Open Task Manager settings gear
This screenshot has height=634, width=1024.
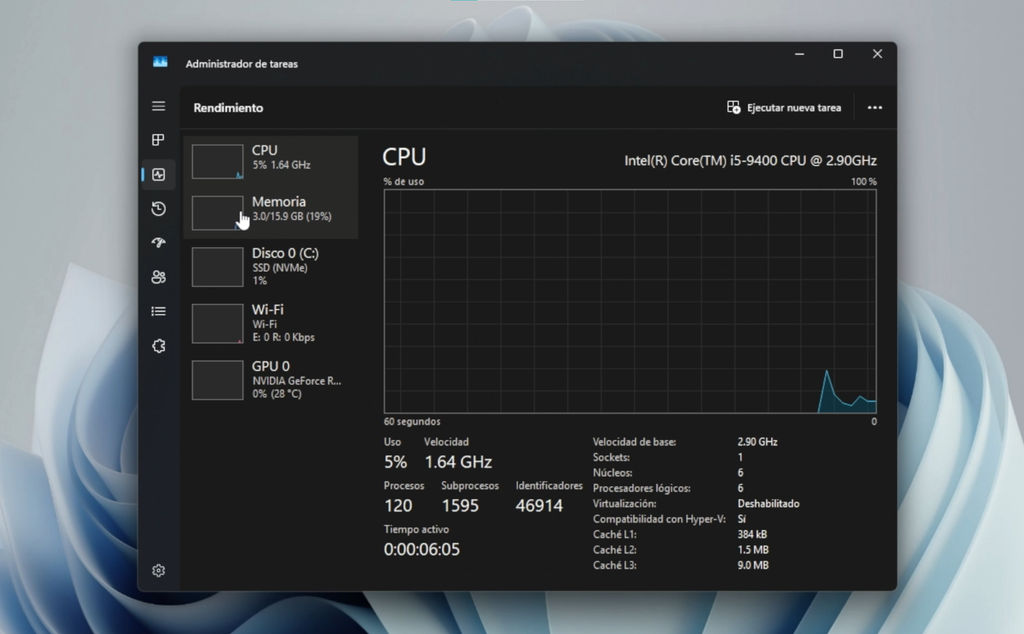159,571
